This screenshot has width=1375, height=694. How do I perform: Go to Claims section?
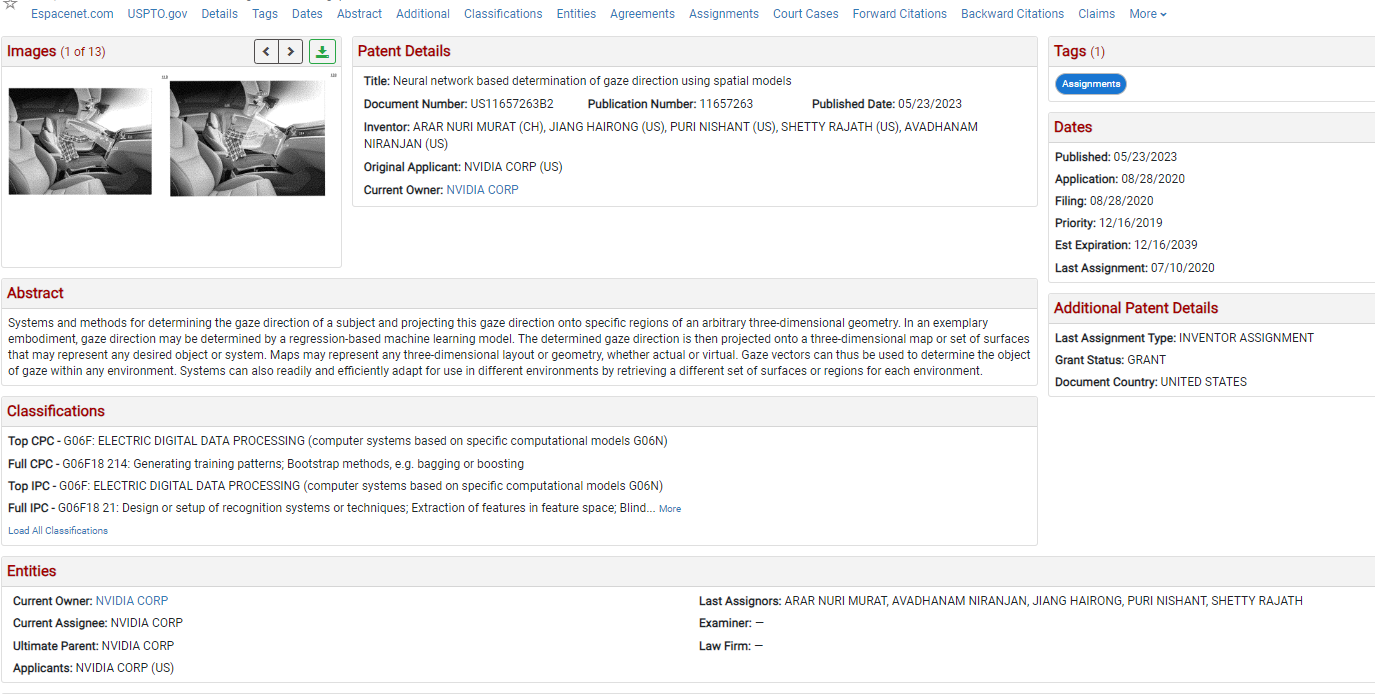1097,14
